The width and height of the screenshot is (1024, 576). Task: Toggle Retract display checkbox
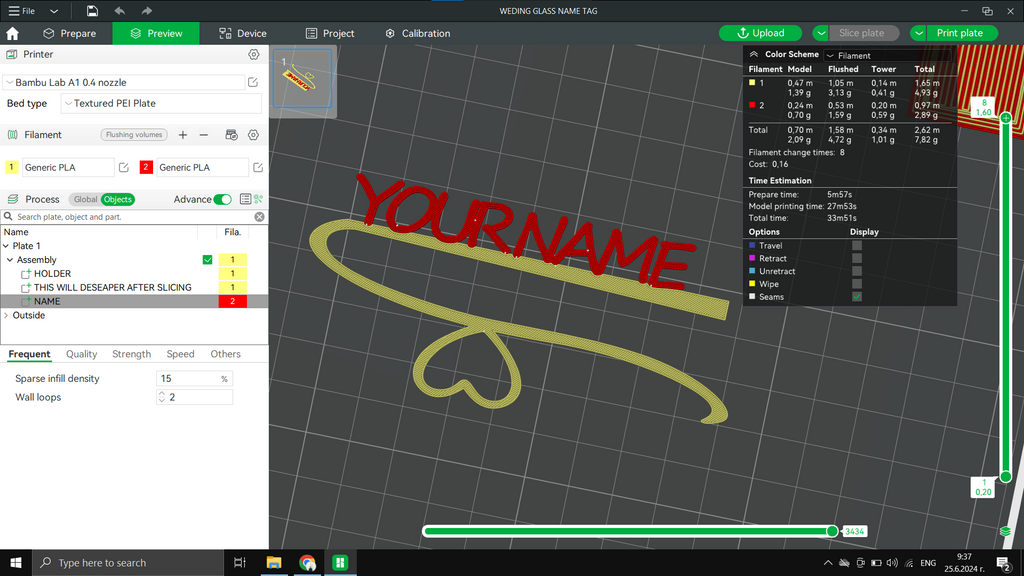pos(857,259)
